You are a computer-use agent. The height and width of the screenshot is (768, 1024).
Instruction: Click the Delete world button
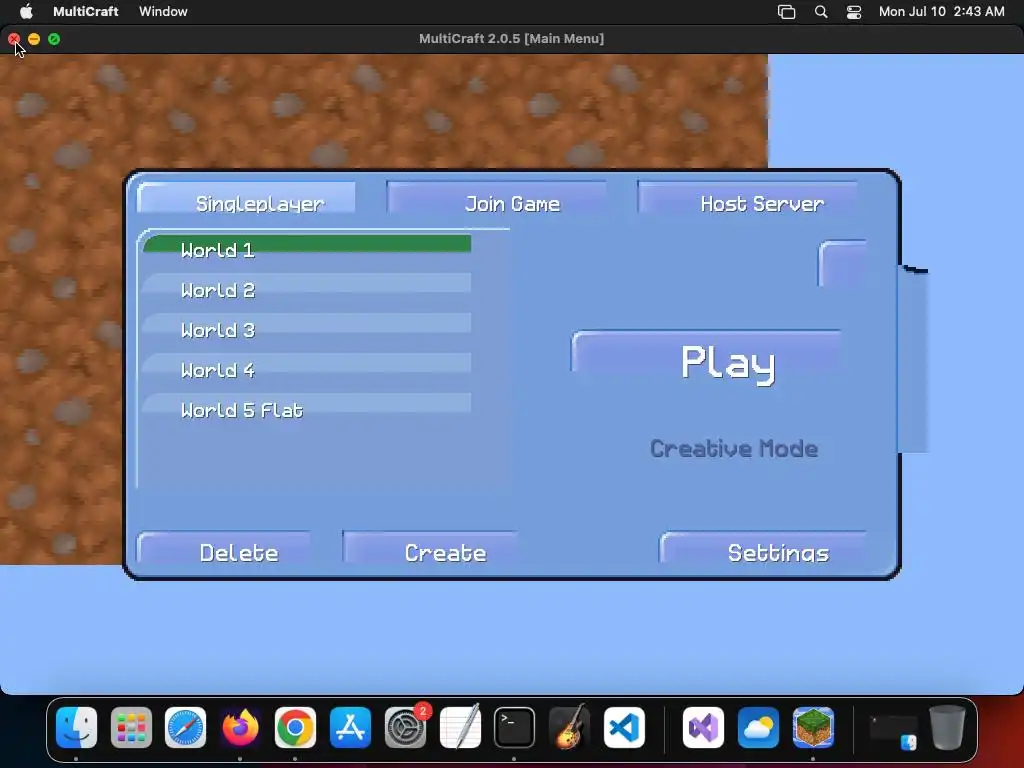click(x=225, y=549)
